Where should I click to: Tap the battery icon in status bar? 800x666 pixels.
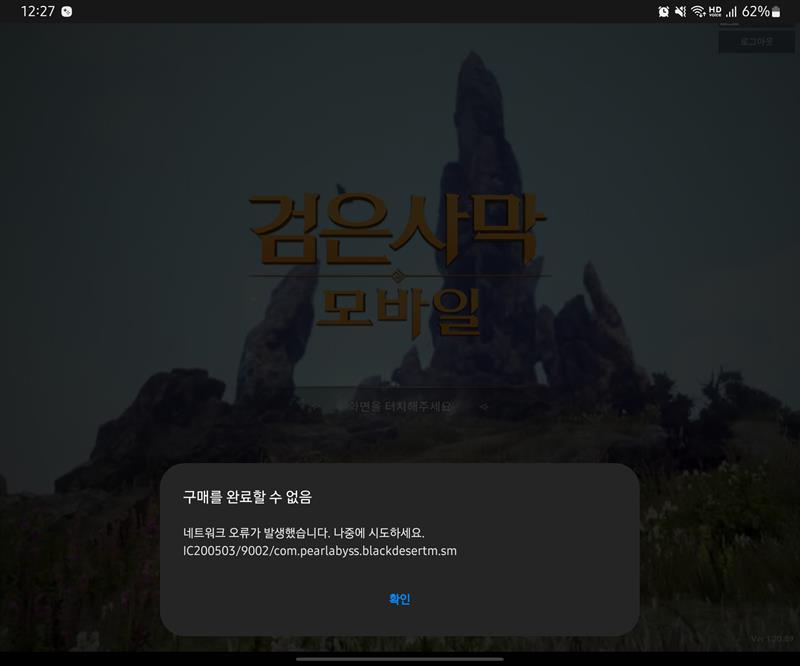(776, 12)
